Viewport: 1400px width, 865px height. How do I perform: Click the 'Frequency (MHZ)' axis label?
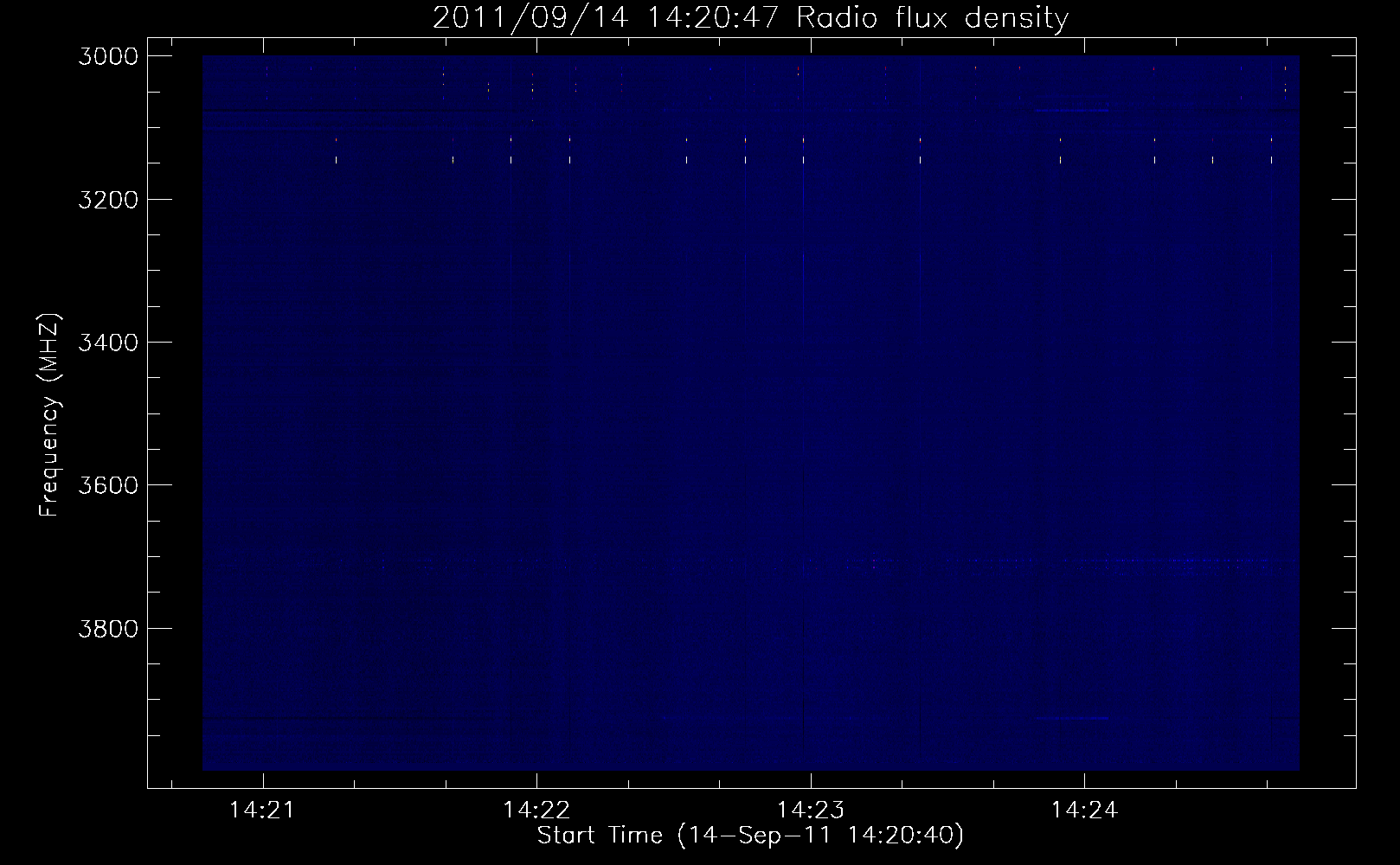click(50, 415)
